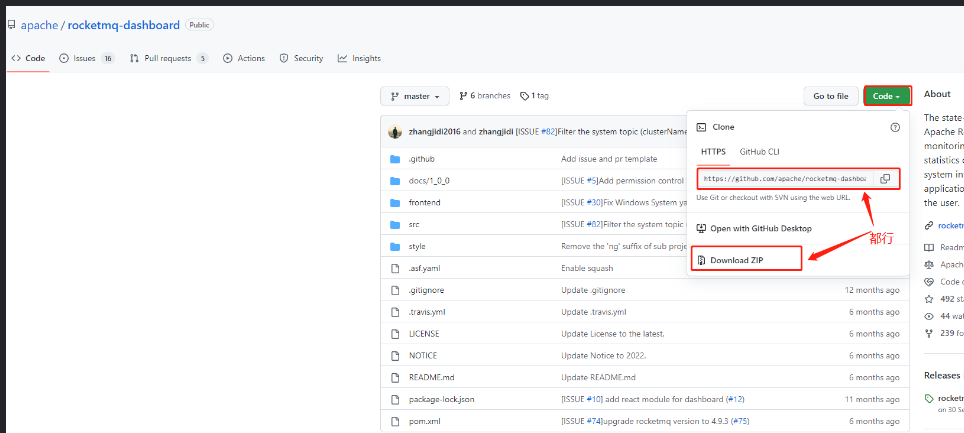Open the README.md file
The image size is (964, 433).
coord(432,377)
